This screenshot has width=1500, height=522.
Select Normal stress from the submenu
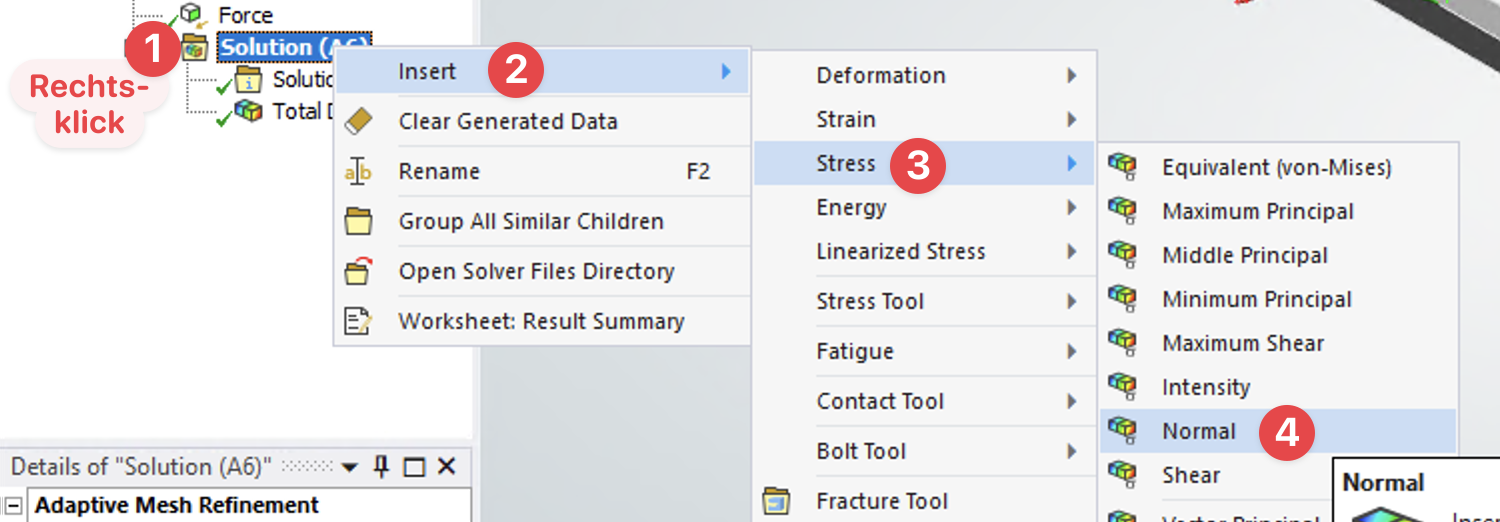[1199, 431]
